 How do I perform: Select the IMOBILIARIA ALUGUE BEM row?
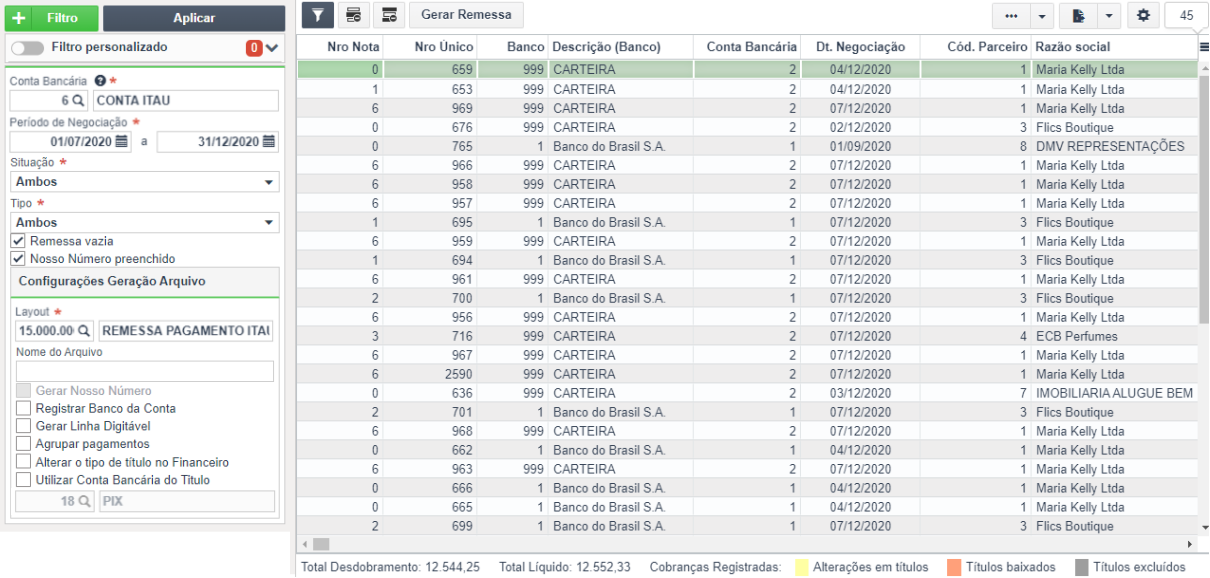[747, 393]
